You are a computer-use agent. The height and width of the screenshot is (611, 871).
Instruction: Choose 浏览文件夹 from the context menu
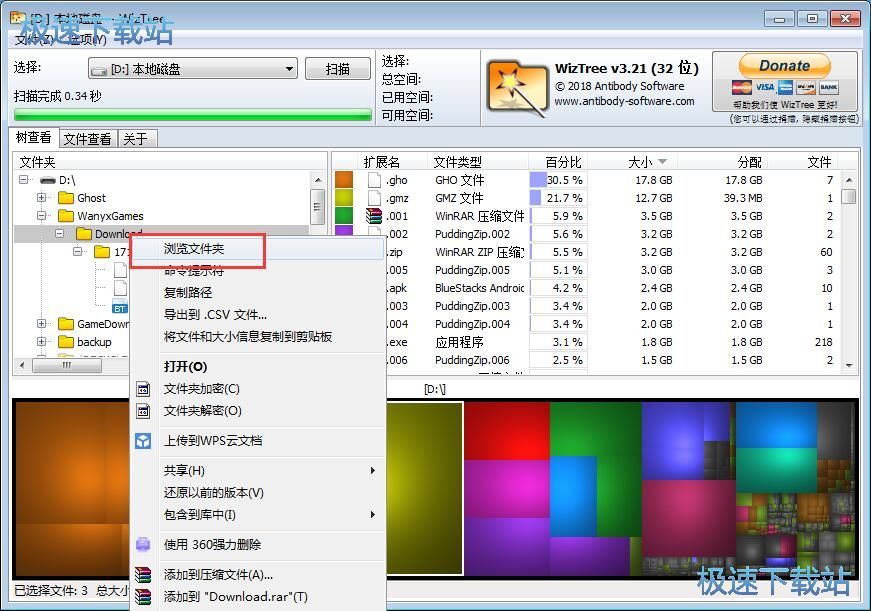(x=194, y=248)
